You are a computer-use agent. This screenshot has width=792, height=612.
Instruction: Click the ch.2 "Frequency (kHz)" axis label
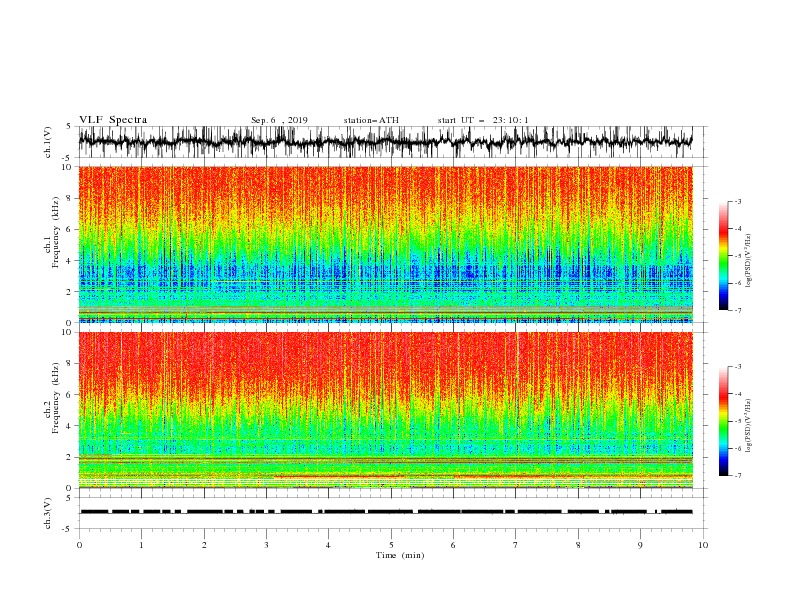55,398
